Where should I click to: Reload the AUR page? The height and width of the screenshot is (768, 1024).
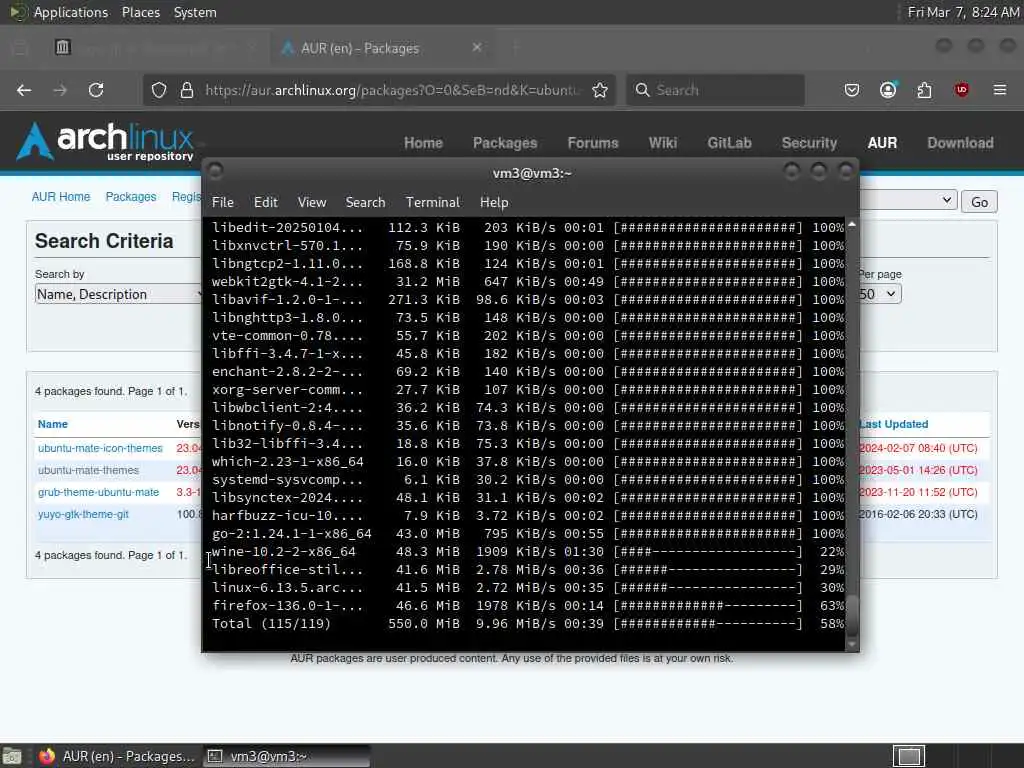96,90
